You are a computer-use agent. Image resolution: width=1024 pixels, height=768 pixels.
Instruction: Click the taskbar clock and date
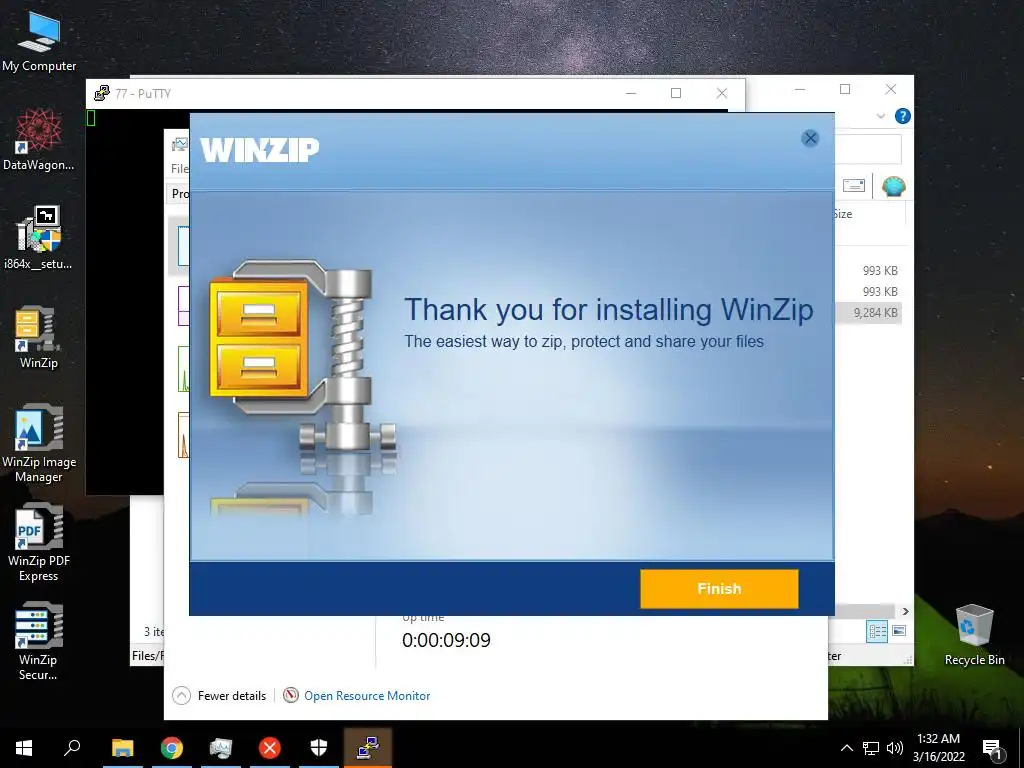[x=938, y=748]
